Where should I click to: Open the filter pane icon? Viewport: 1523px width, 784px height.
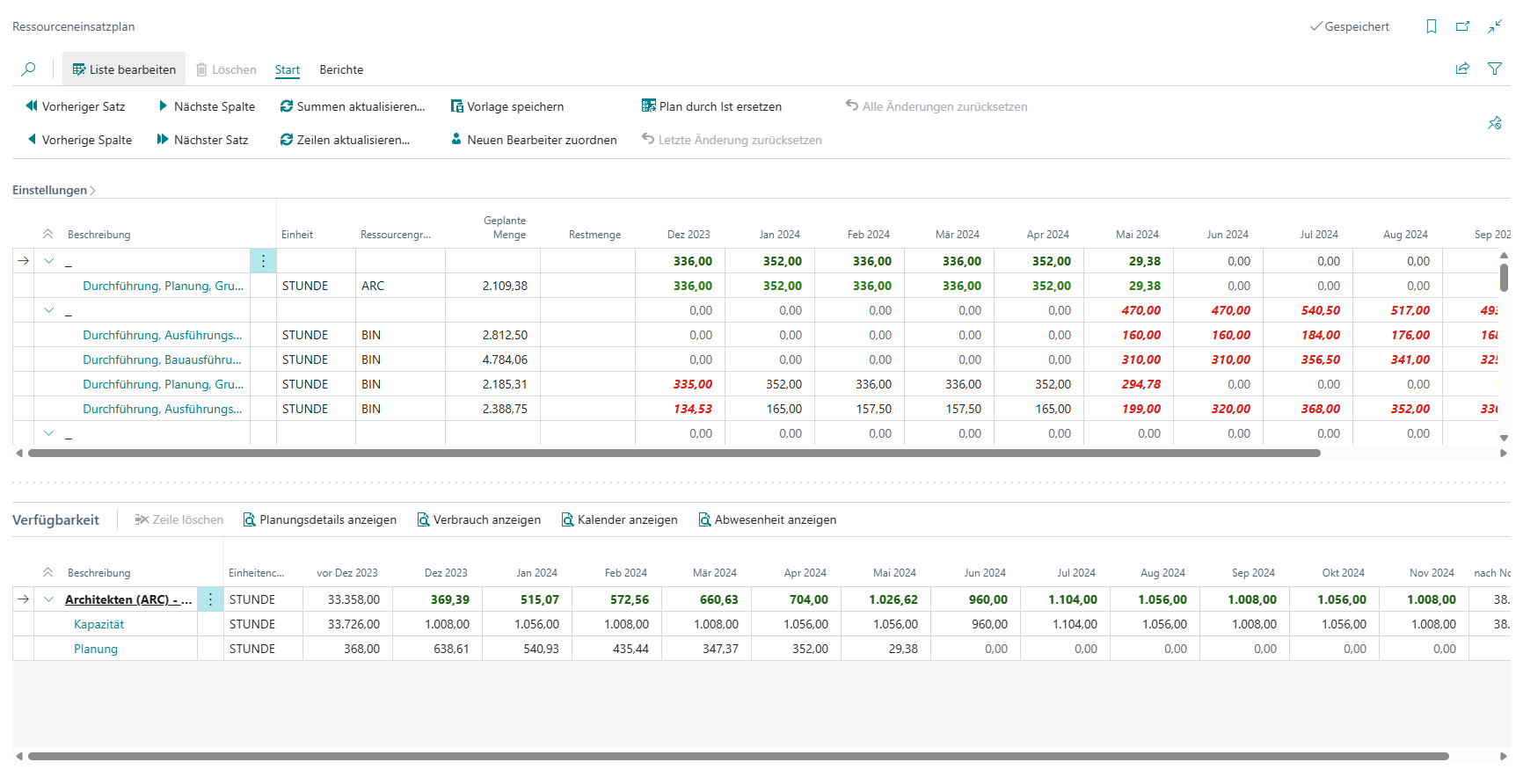(x=1495, y=69)
